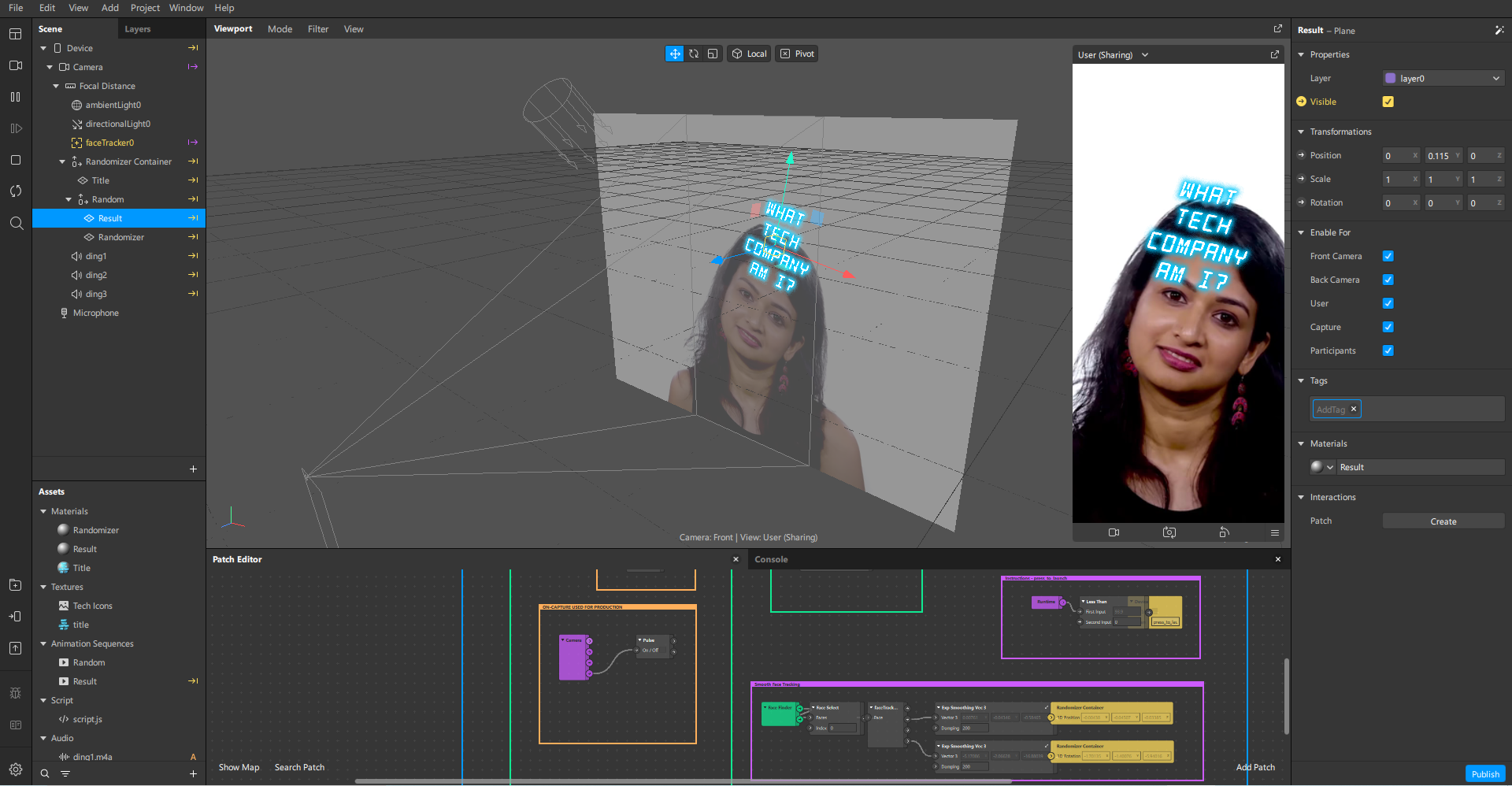Click the search icon in left toolbar
The width and height of the screenshot is (1512, 786).
pyautogui.click(x=15, y=224)
